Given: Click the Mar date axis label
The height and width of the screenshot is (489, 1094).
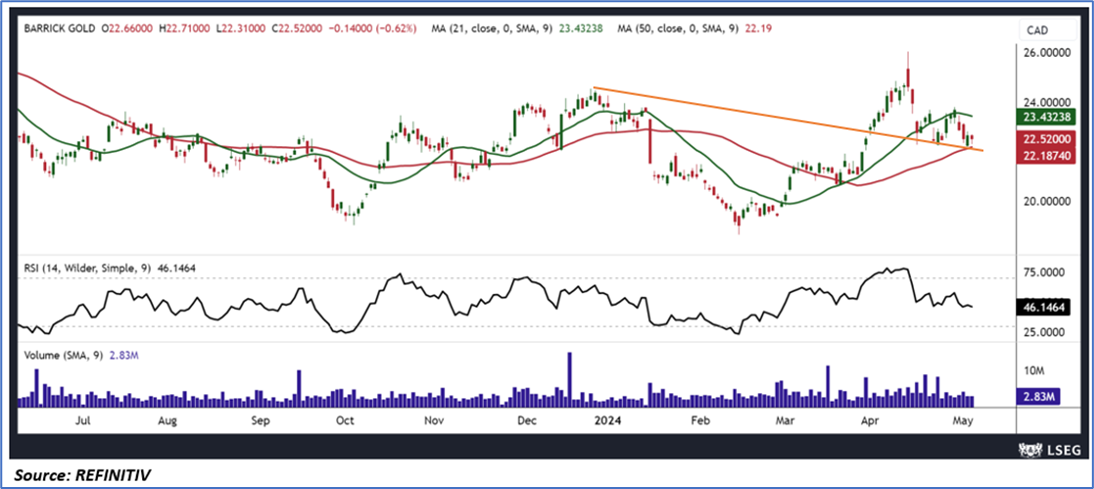Looking at the screenshot, I should pyautogui.click(x=786, y=421).
